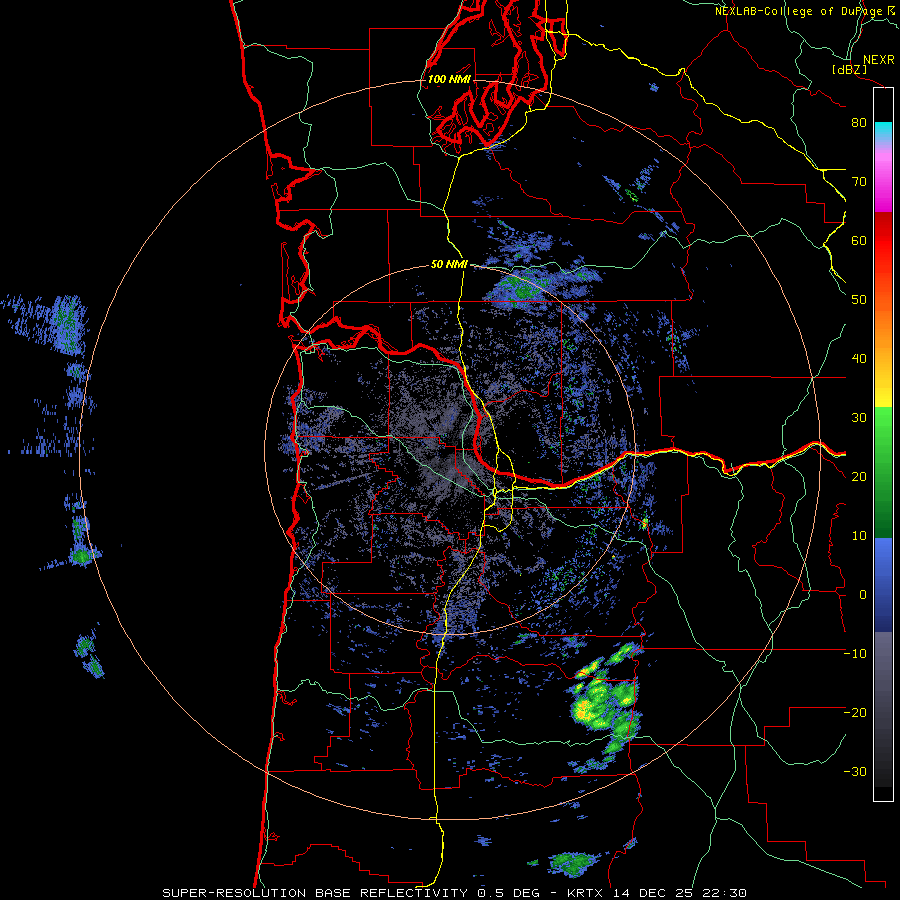900x900 pixels.
Task: Click the "50 NMI" range ring label
Action: pyautogui.click(x=449, y=265)
